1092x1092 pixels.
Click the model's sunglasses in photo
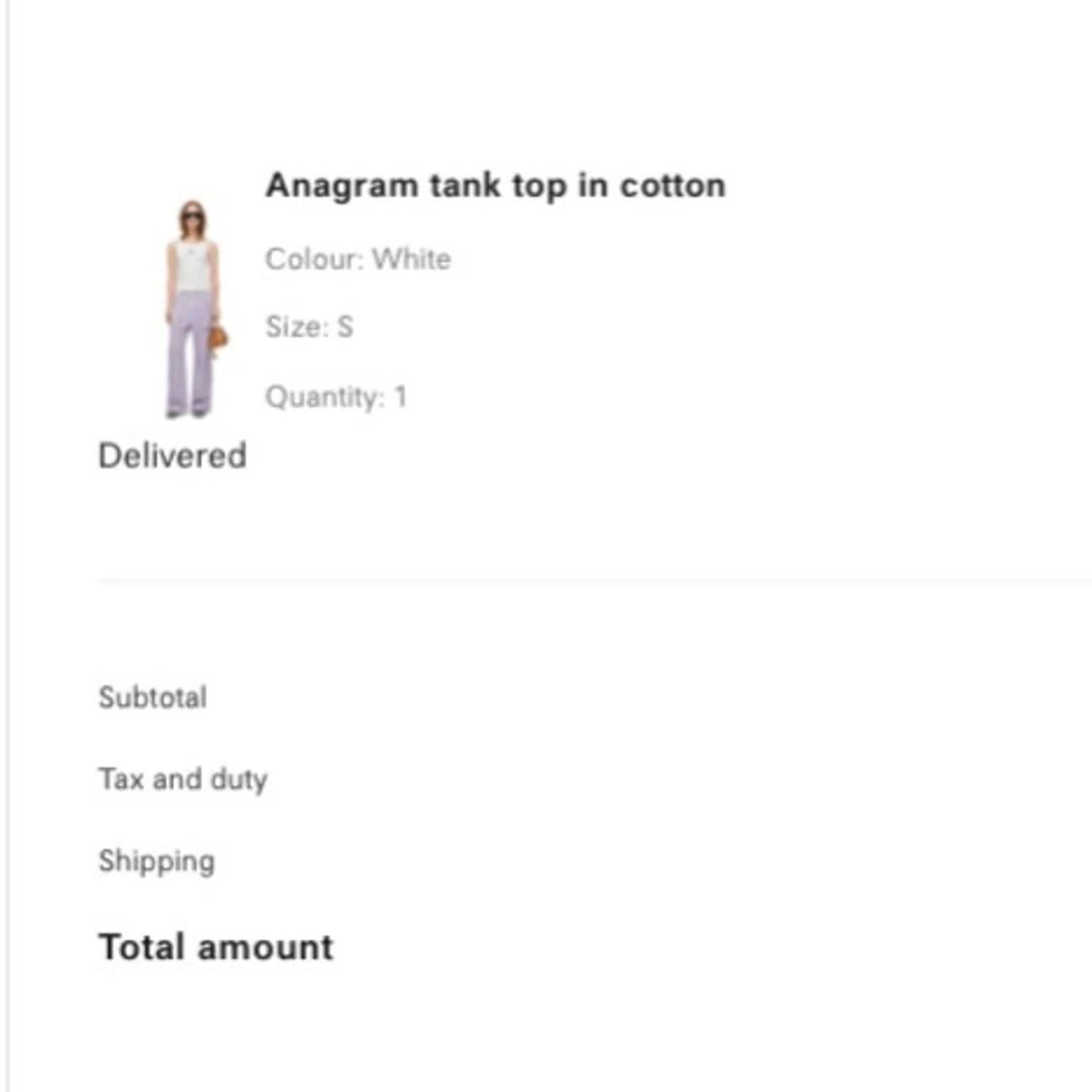pyautogui.click(x=192, y=215)
